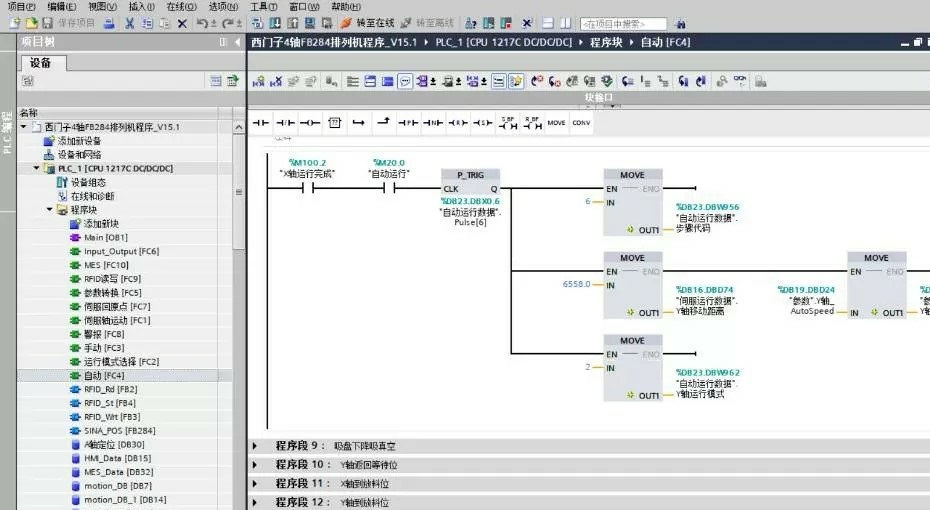
Task: Expand network 10 (程序段 10)
Action: point(255,464)
